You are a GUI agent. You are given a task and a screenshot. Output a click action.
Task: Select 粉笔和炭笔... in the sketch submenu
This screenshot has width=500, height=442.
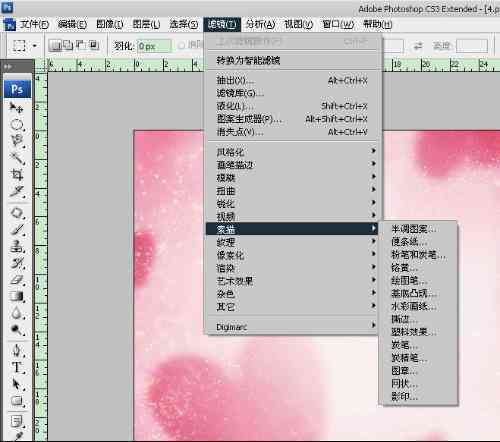click(420, 255)
